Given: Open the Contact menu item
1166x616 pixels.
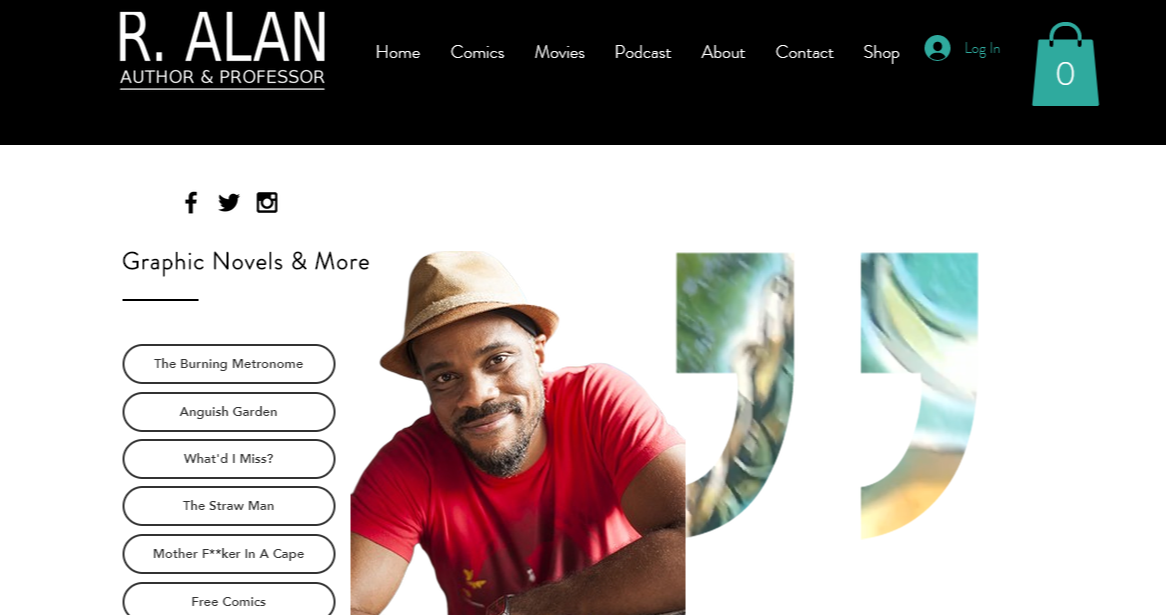Looking at the screenshot, I should click(x=804, y=53).
